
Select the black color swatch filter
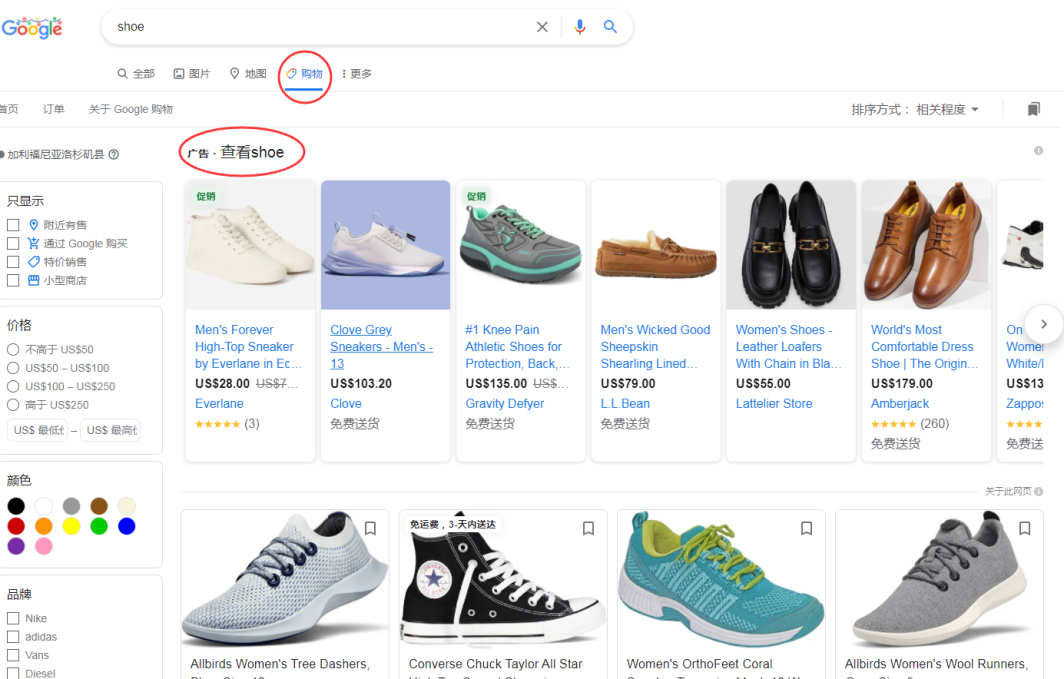pyautogui.click(x=15, y=506)
